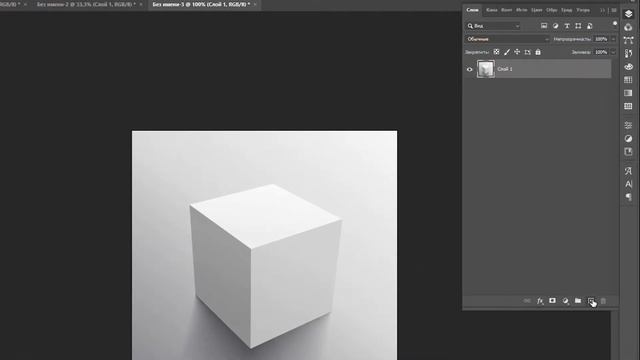Click the link layers icon
The width and height of the screenshot is (640, 360).
tap(527, 301)
